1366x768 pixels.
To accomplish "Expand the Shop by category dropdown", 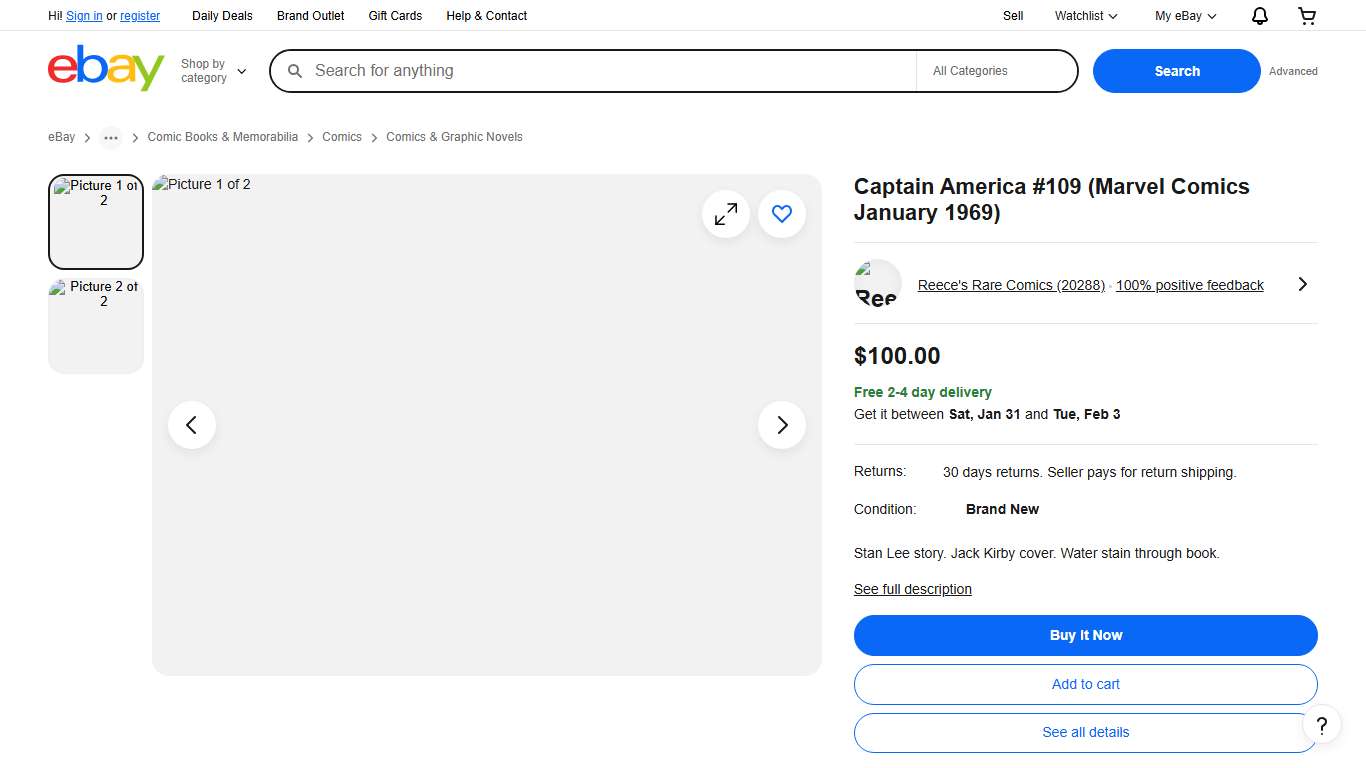I will pyautogui.click(x=213, y=71).
